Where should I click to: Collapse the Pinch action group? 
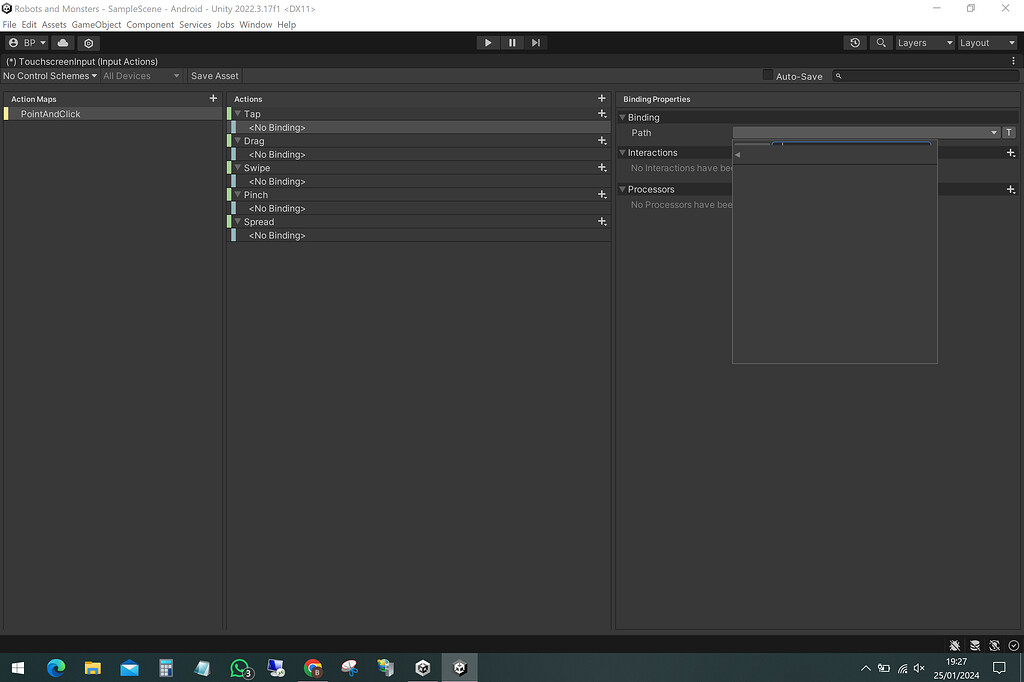point(236,194)
